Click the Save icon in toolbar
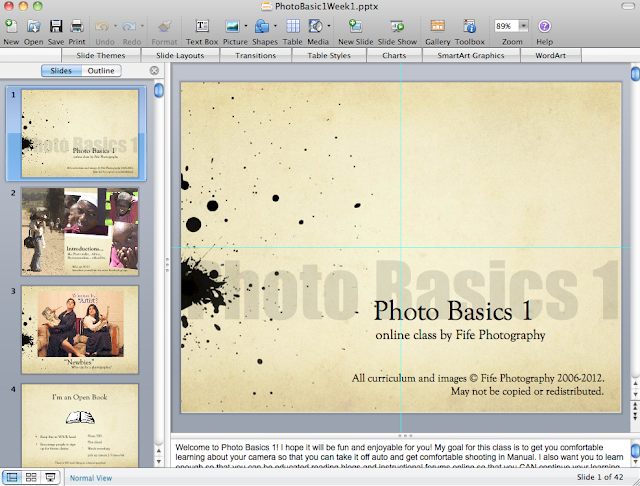The height and width of the screenshot is (486, 640). coord(56,26)
